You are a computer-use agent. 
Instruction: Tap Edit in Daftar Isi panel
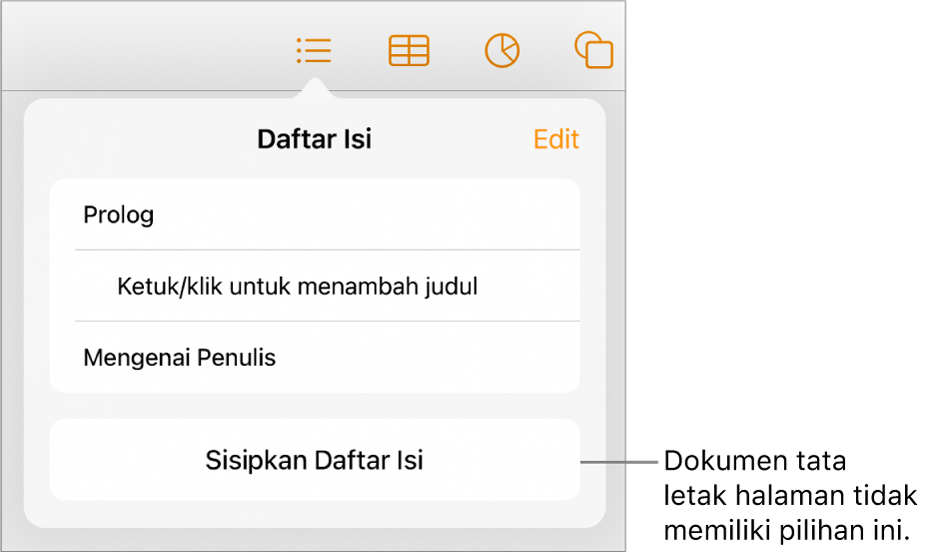click(x=556, y=139)
